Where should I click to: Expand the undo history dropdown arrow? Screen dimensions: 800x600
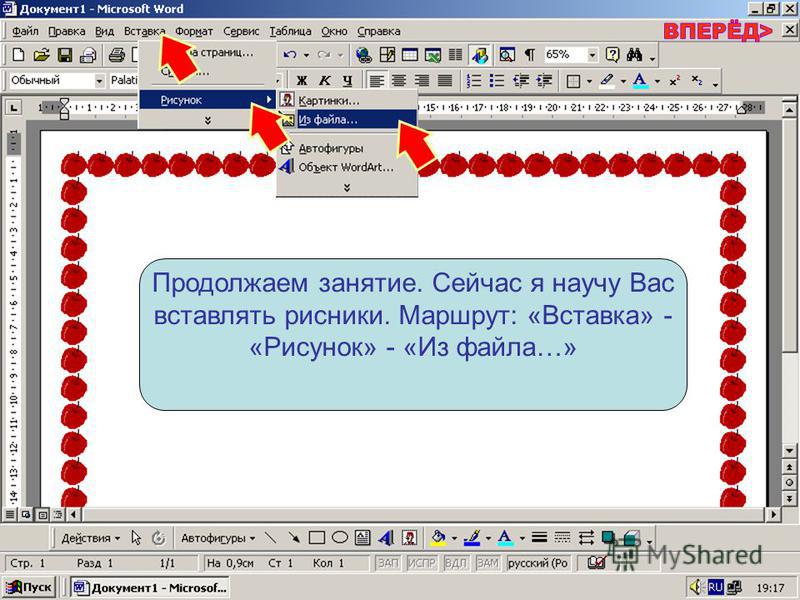[306, 55]
